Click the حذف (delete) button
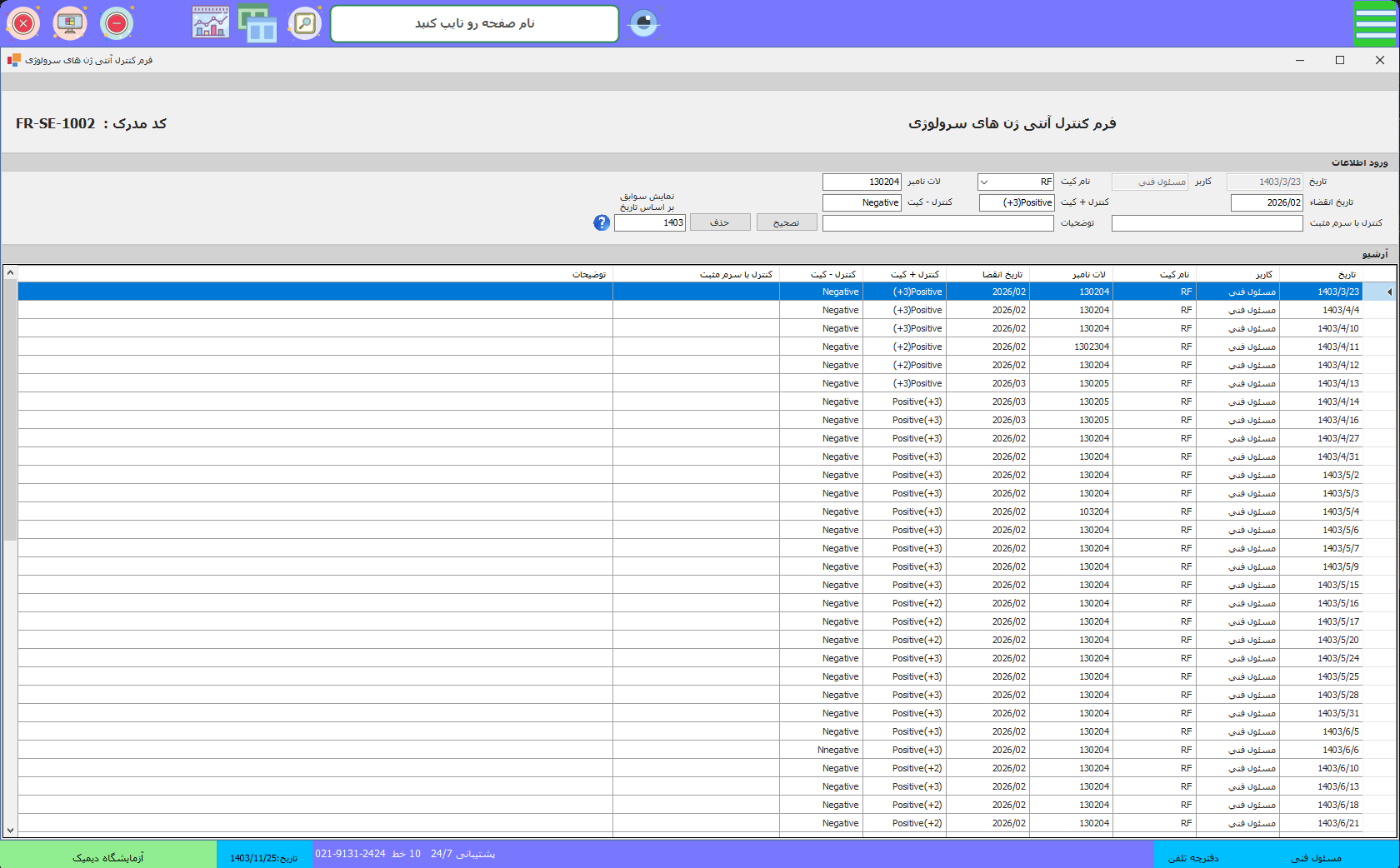Image resolution: width=1400 pixels, height=868 pixels. [720, 222]
